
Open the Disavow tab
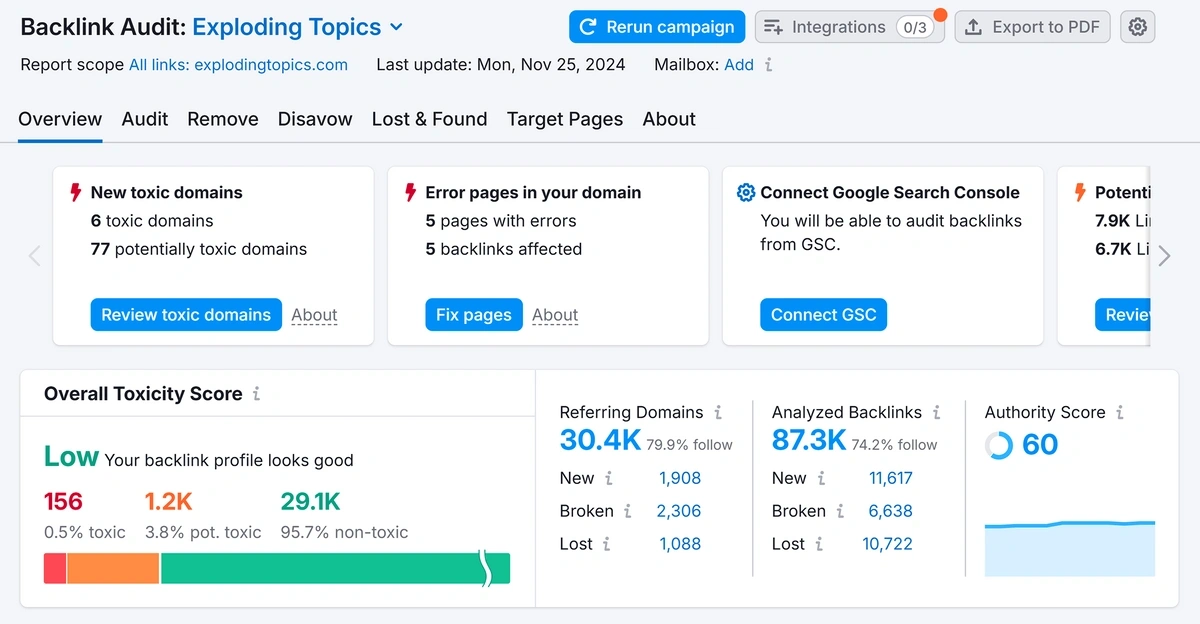[315, 119]
